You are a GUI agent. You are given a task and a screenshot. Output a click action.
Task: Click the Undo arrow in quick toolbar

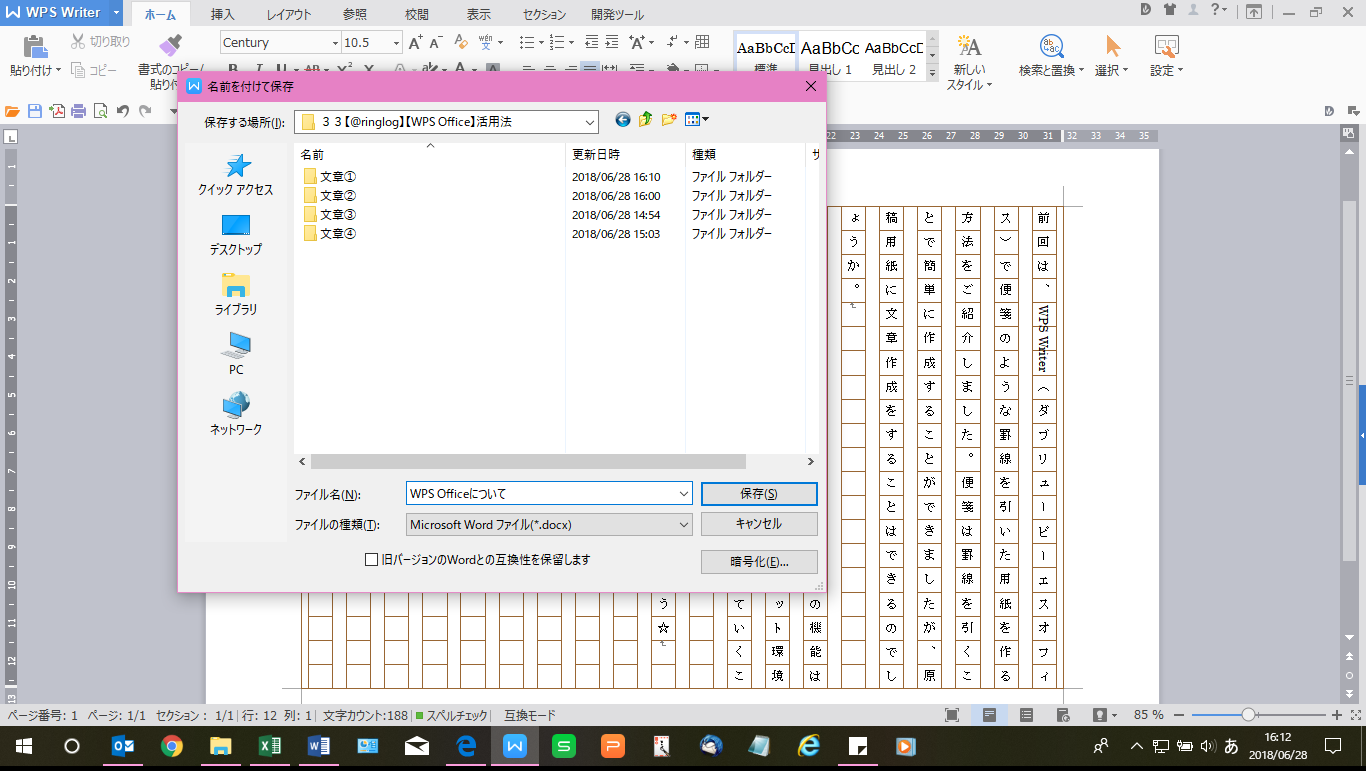(x=123, y=111)
